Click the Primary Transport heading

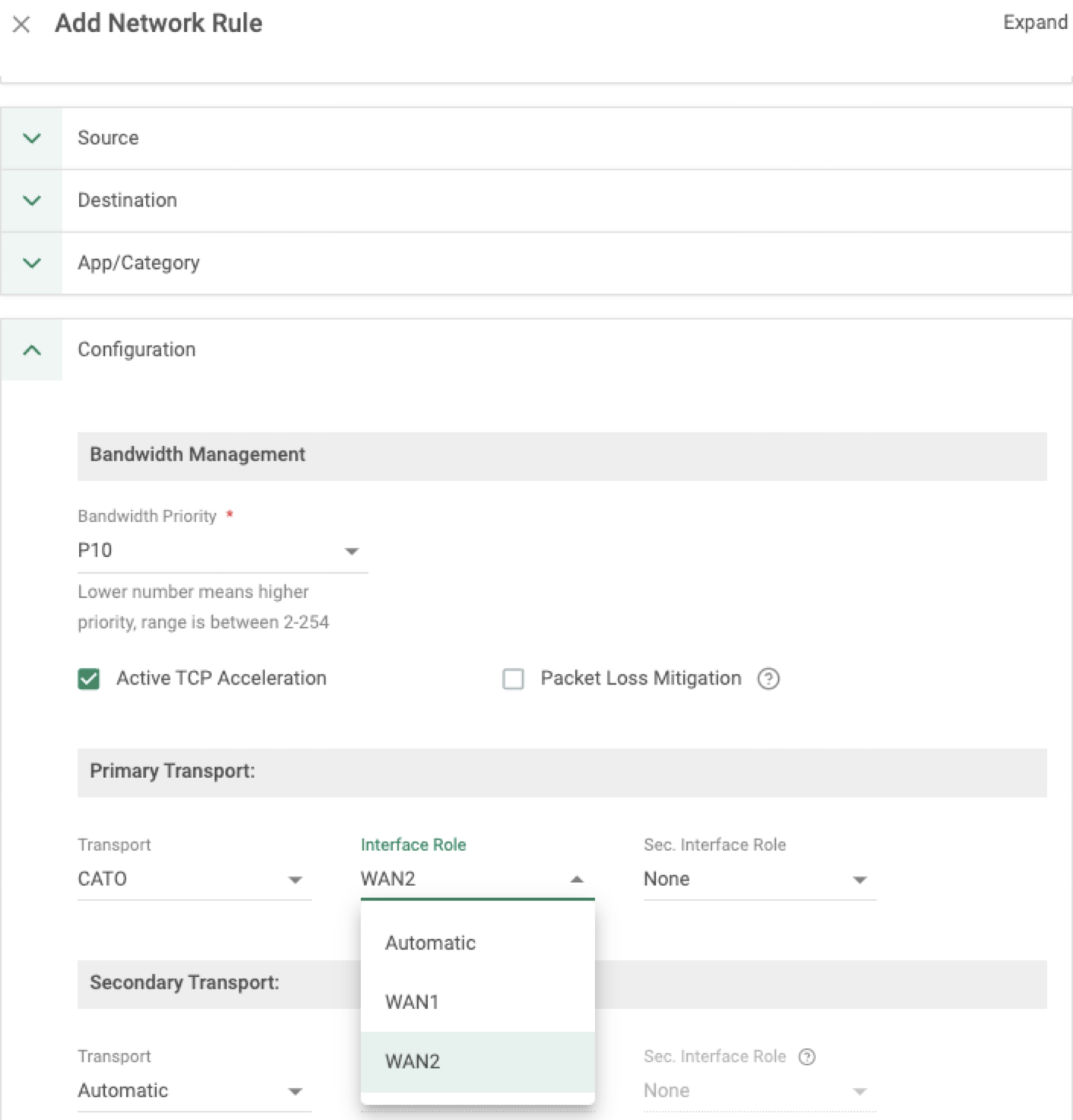[173, 771]
